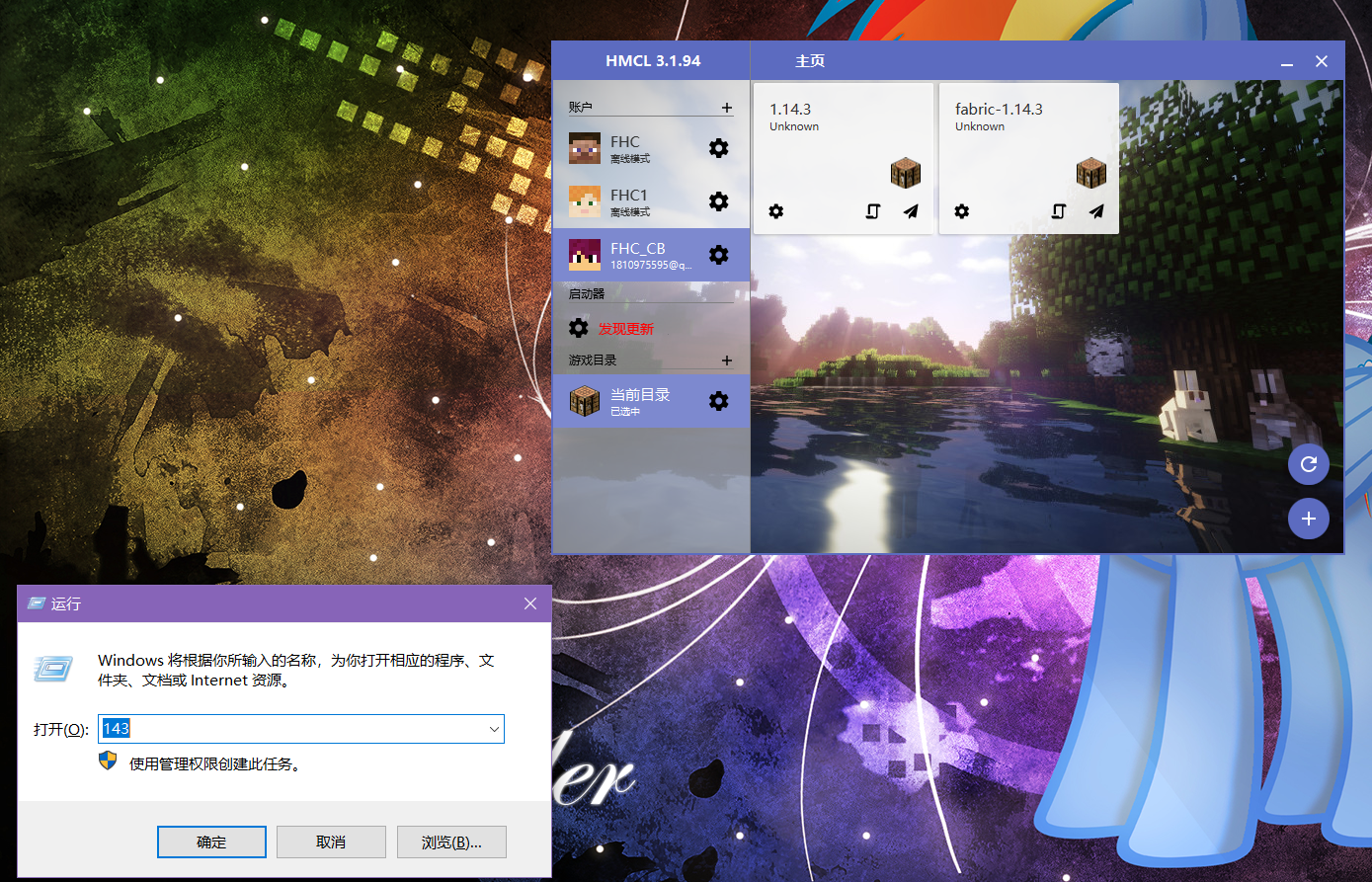Expand the Run dialog open history dropdown
This screenshot has width=1372, height=882.
pos(494,729)
